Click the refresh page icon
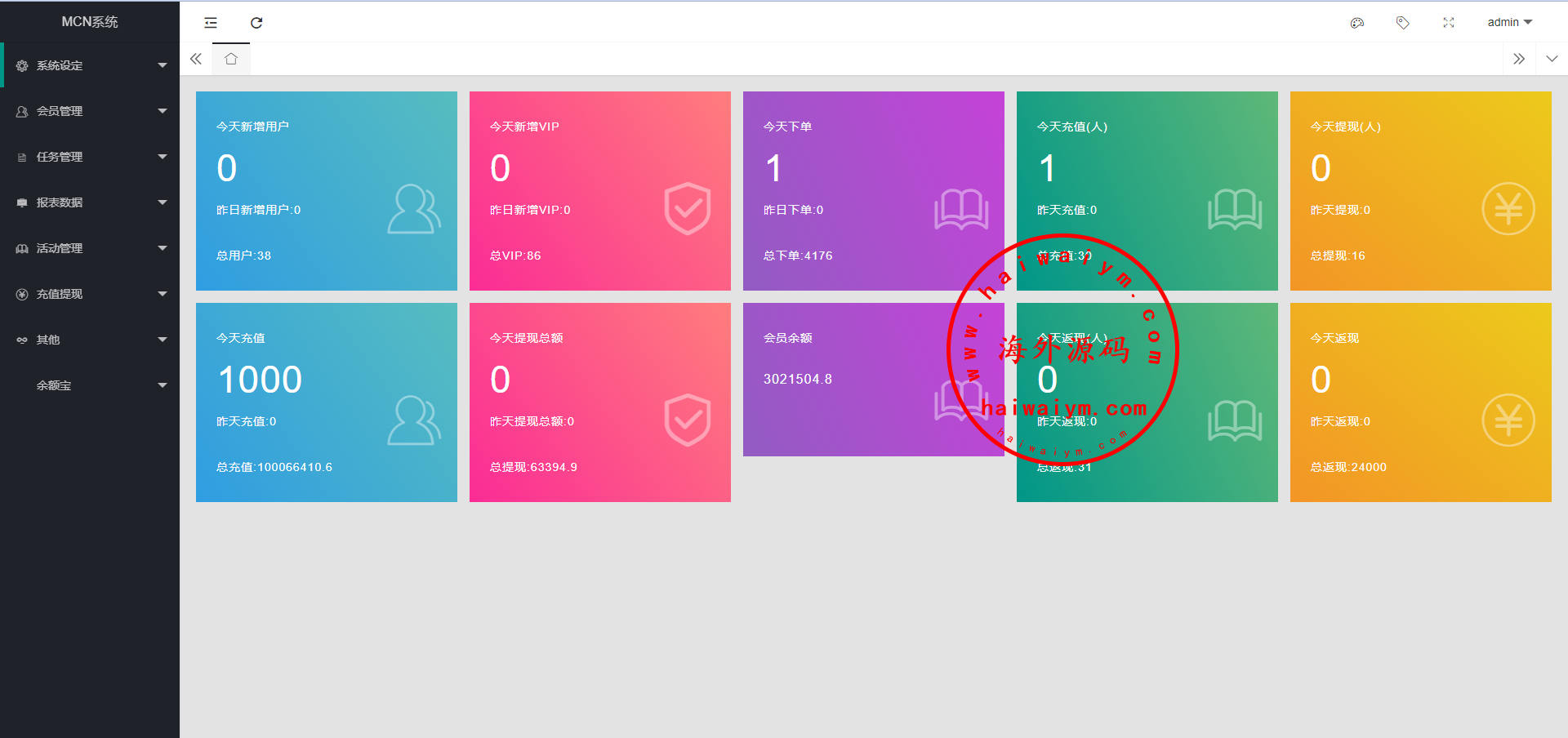The image size is (1568, 738). [256, 23]
